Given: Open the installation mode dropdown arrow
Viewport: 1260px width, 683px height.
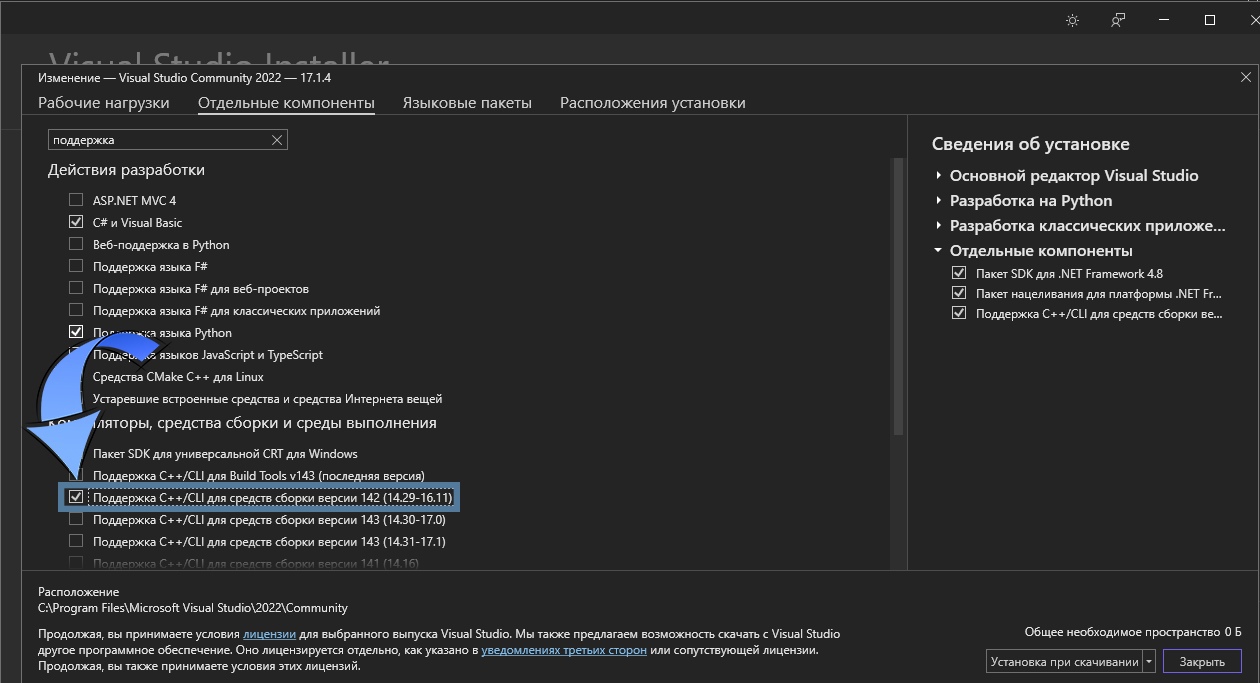Looking at the screenshot, I should click(x=1150, y=661).
